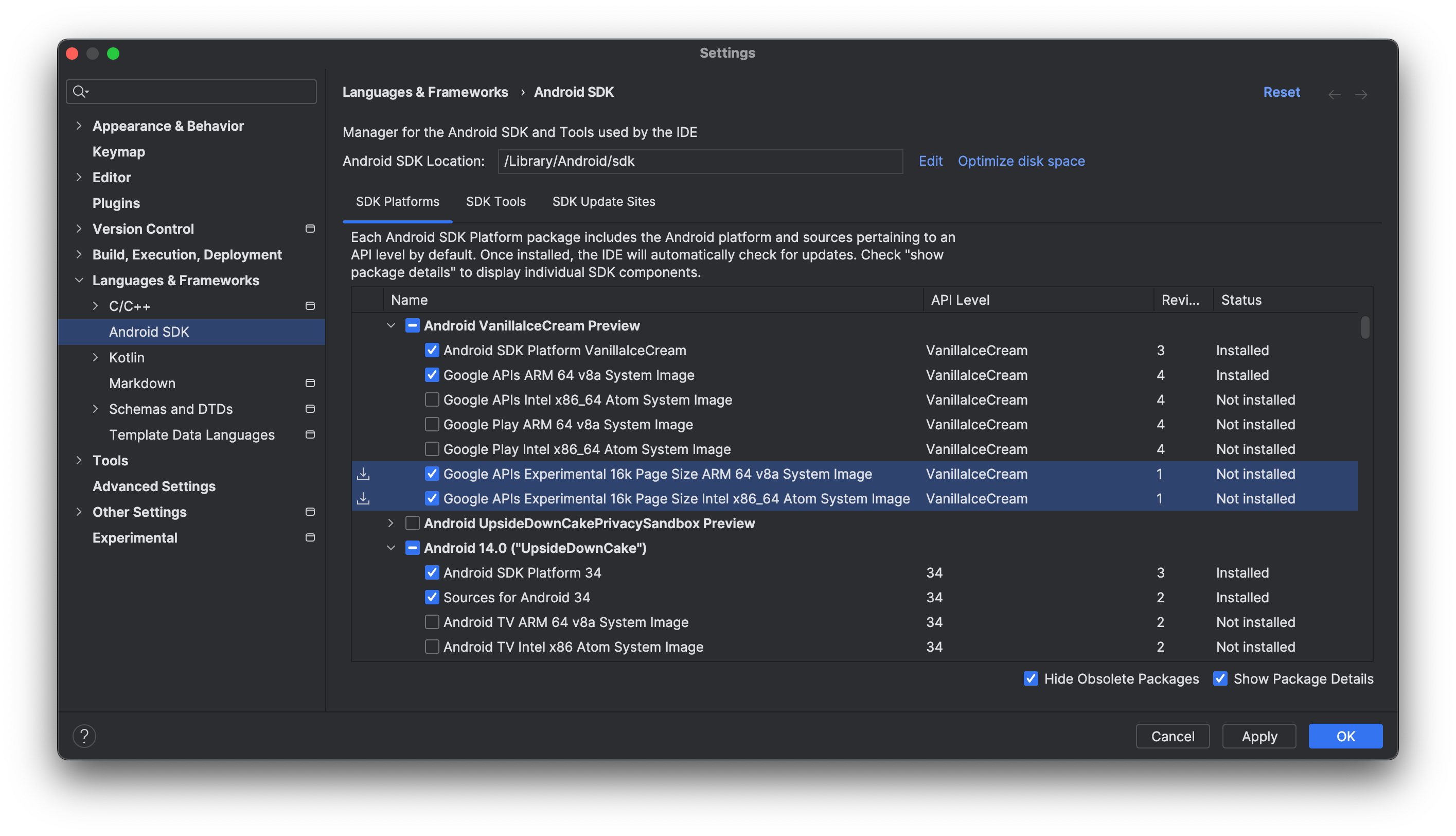Collapse Android VanillaIceCream Preview section
This screenshot has height=836, width=1456.
click(391, 326)
